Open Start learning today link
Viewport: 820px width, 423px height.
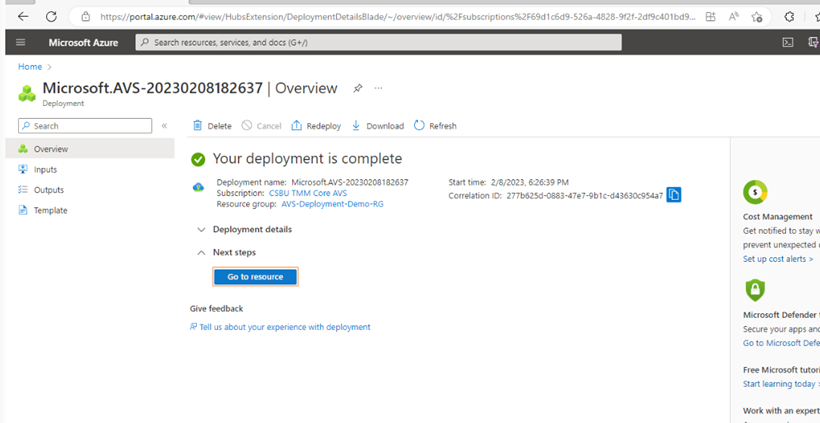pos(781,384)
